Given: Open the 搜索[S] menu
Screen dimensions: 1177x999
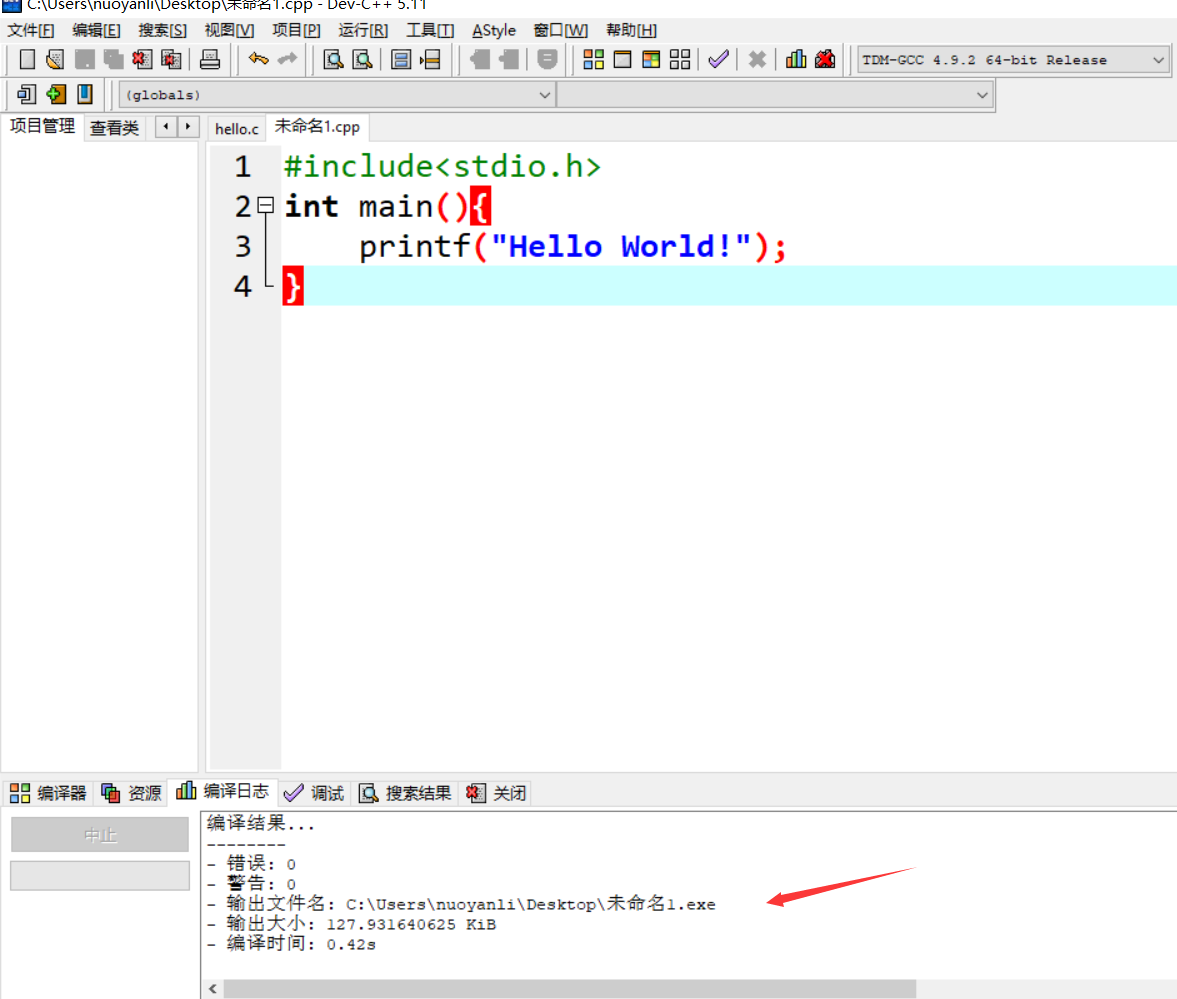Looking at the screenshot, I should (162, 30).
